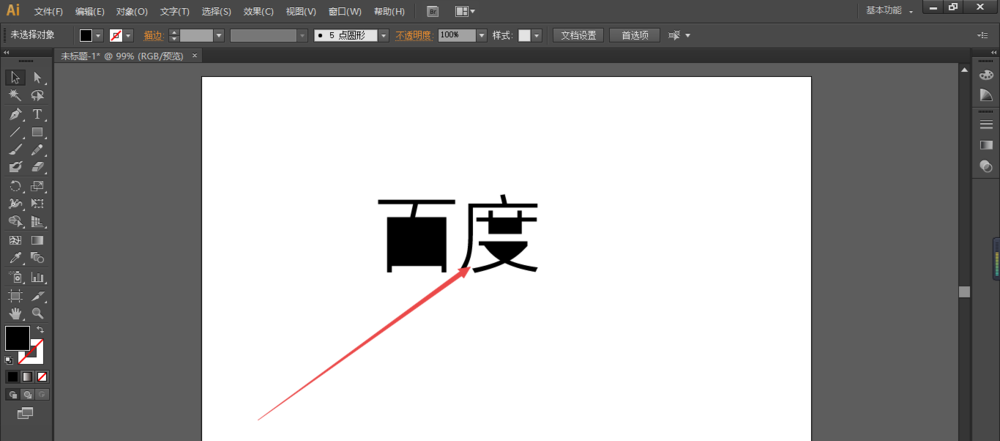Open the 窗口(W) menu

pyautogui.click(x=344, y=11)
